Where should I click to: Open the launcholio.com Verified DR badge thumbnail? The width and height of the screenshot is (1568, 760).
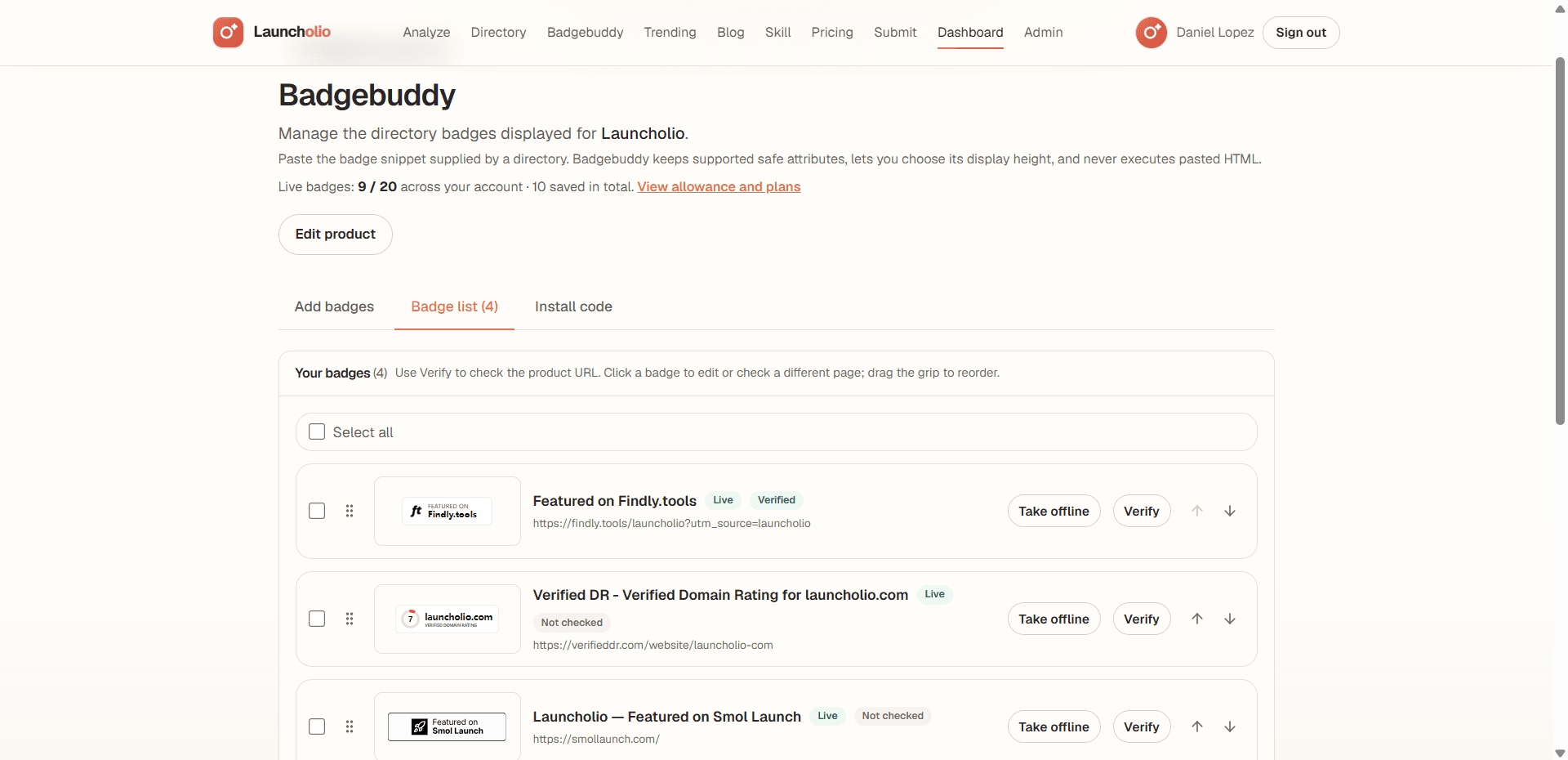click(x=448, y=619)
